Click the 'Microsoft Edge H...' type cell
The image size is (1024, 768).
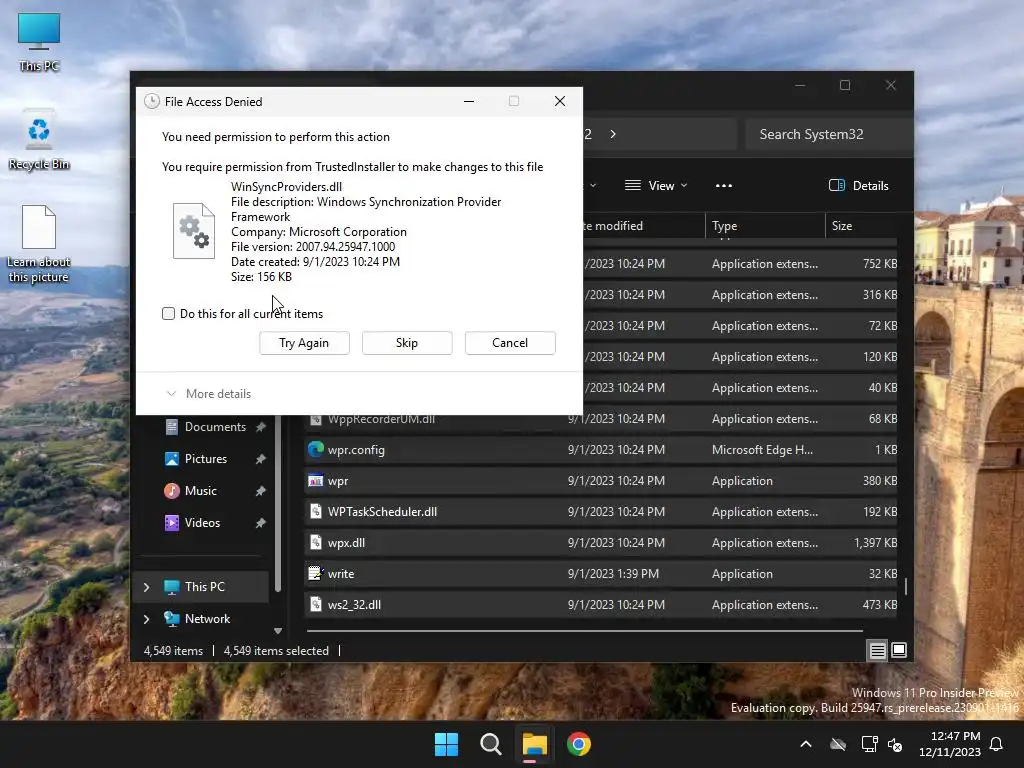pos(762,450)
